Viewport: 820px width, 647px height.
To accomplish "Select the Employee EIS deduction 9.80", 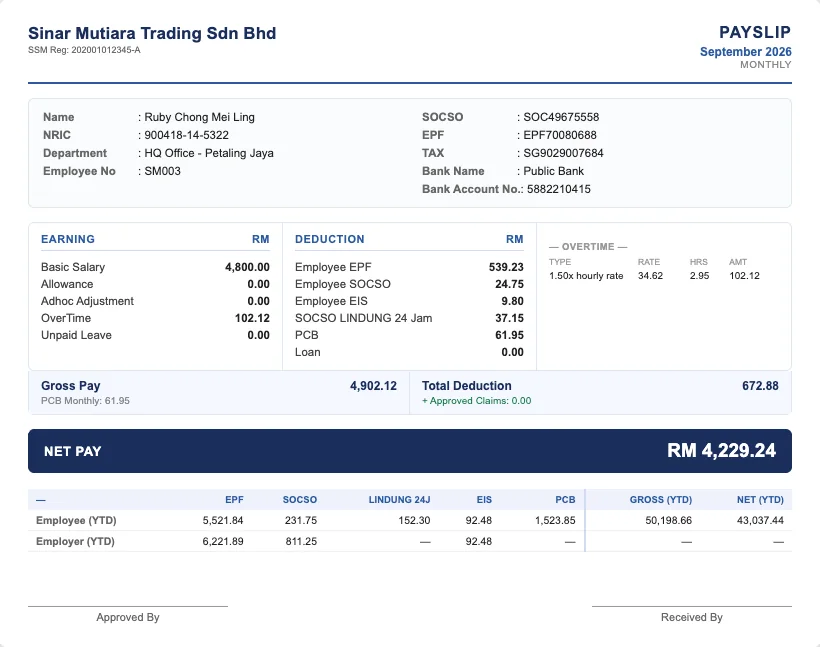I will pyautogui.click(x=512, y=301).
